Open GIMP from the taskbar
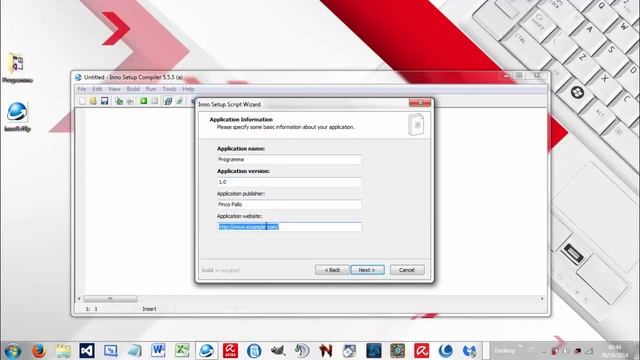Image resolution: width=640 pixels, height=360 pixels. [278, 351]
